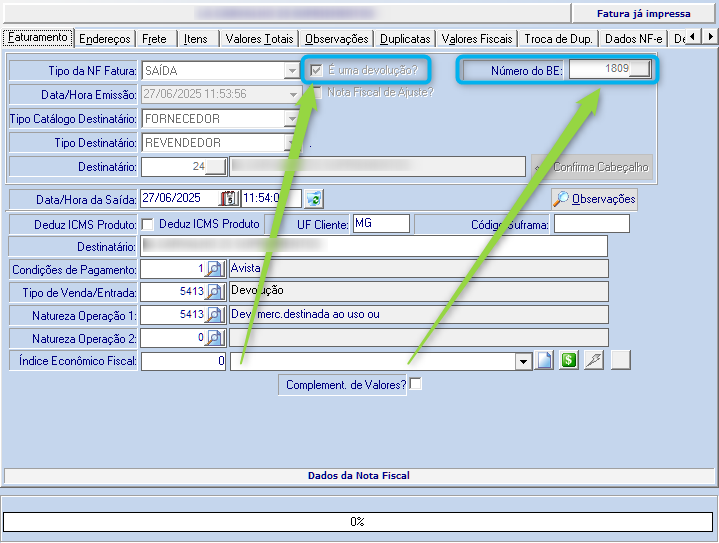The image size is (719, 543).
Task: Open the Índice Econômico Fiscal dropdown list
Action: (x=522, y=361)
